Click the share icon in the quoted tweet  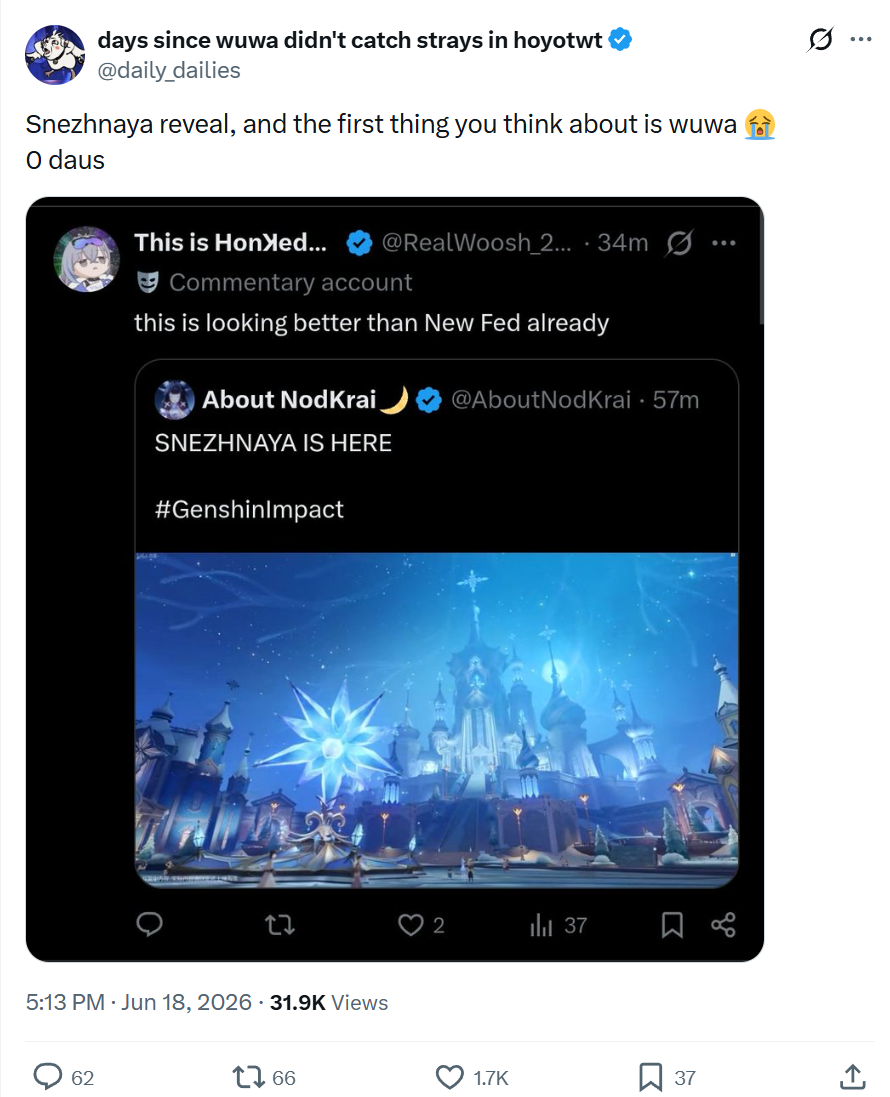tap(723, 925)
